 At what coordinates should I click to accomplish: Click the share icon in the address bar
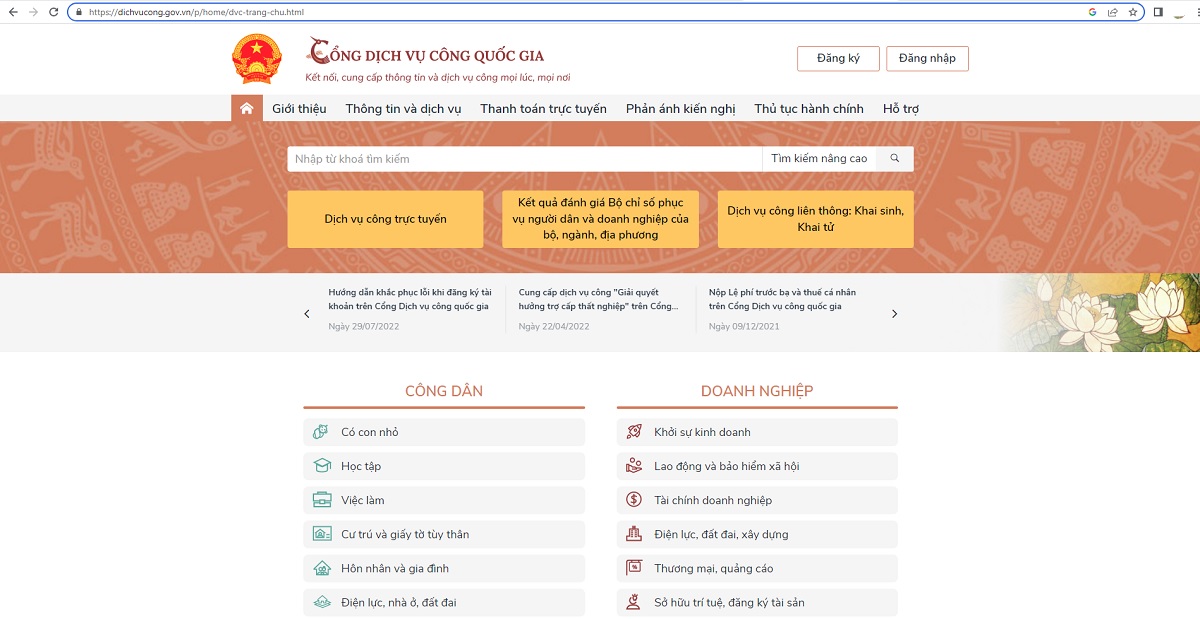tap(1112, 12)
